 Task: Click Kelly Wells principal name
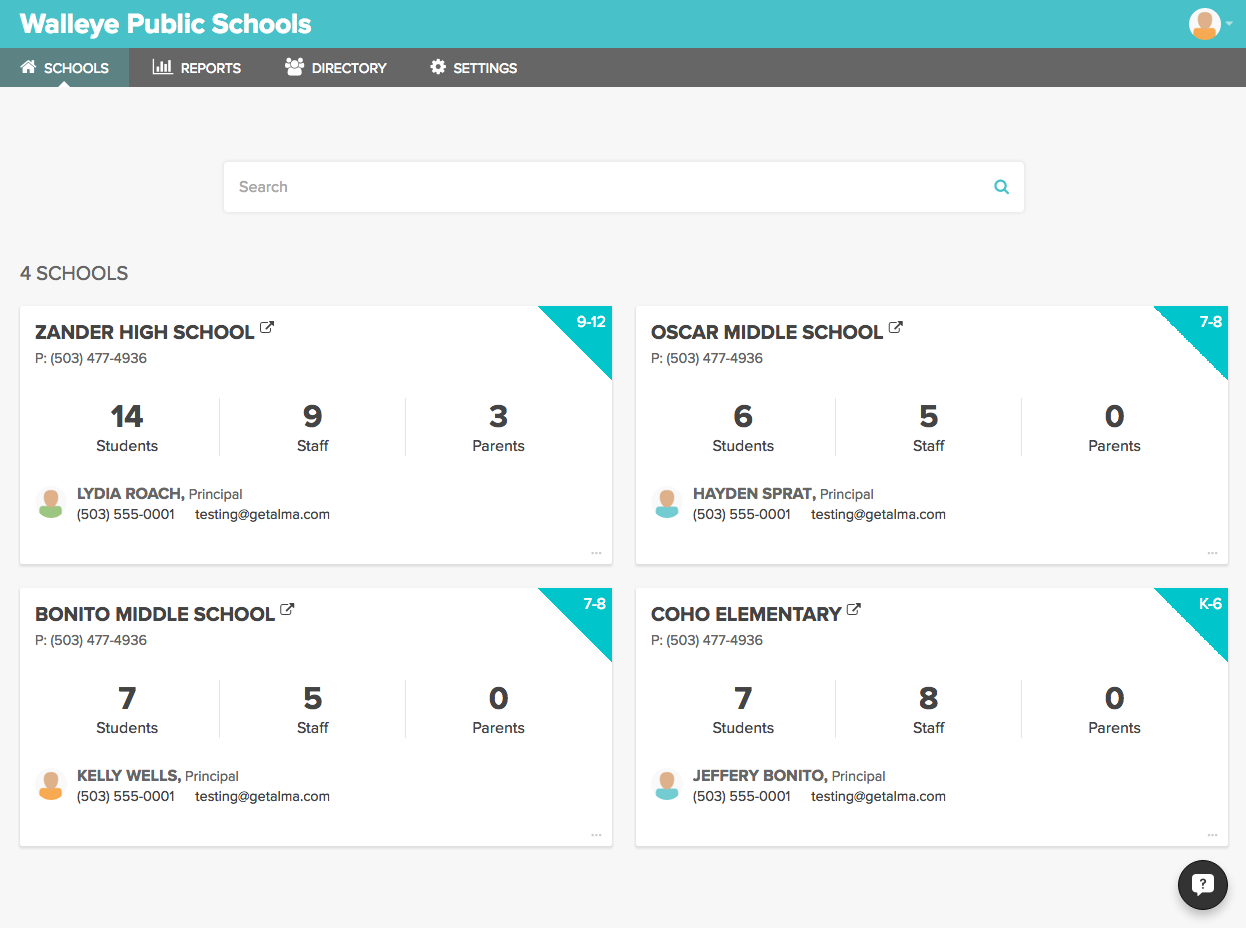coord(128,776)
